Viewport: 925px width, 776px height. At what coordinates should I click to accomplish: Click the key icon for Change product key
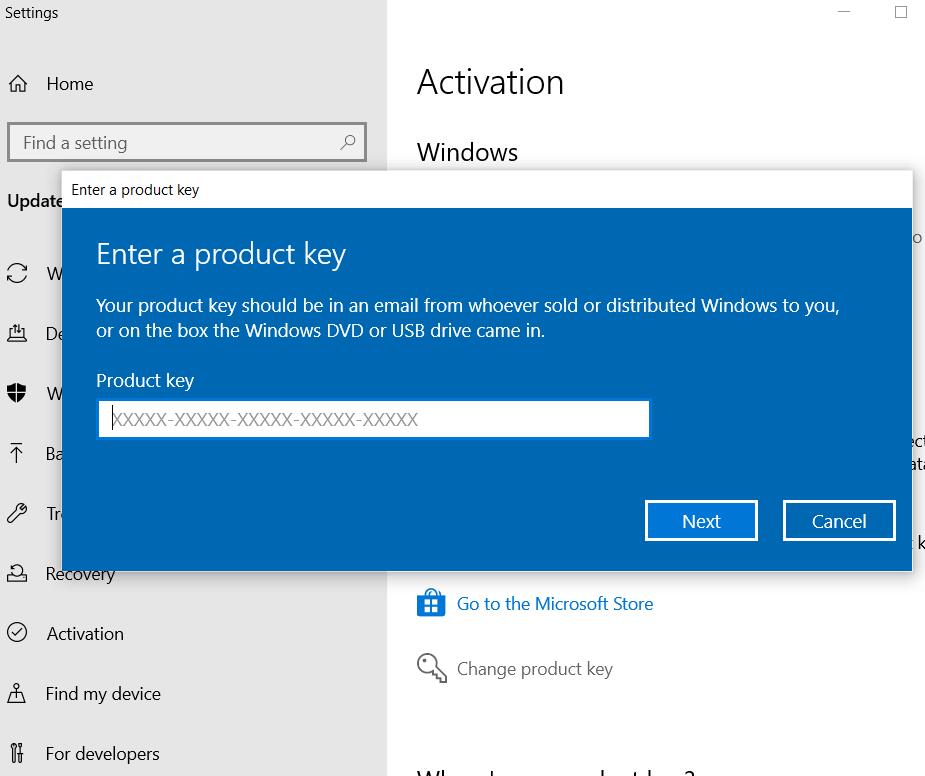[431, 668]
